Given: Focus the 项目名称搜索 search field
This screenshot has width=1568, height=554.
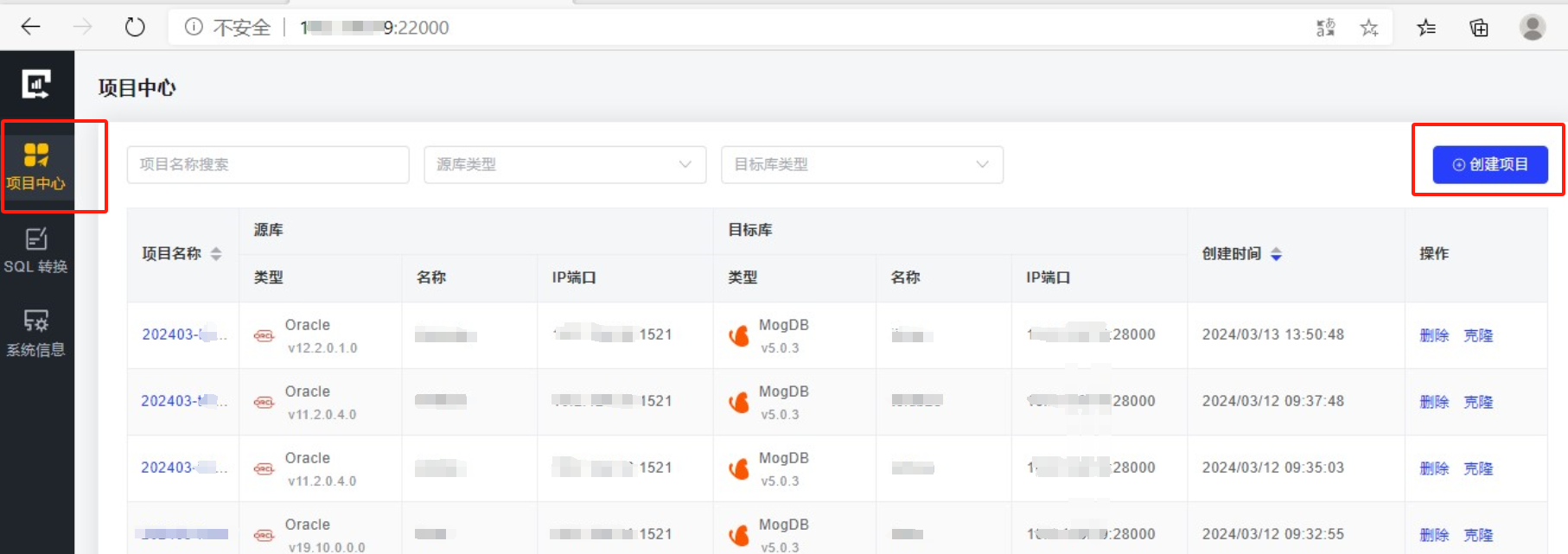Looking at the screenshot, I should [268, 164].
